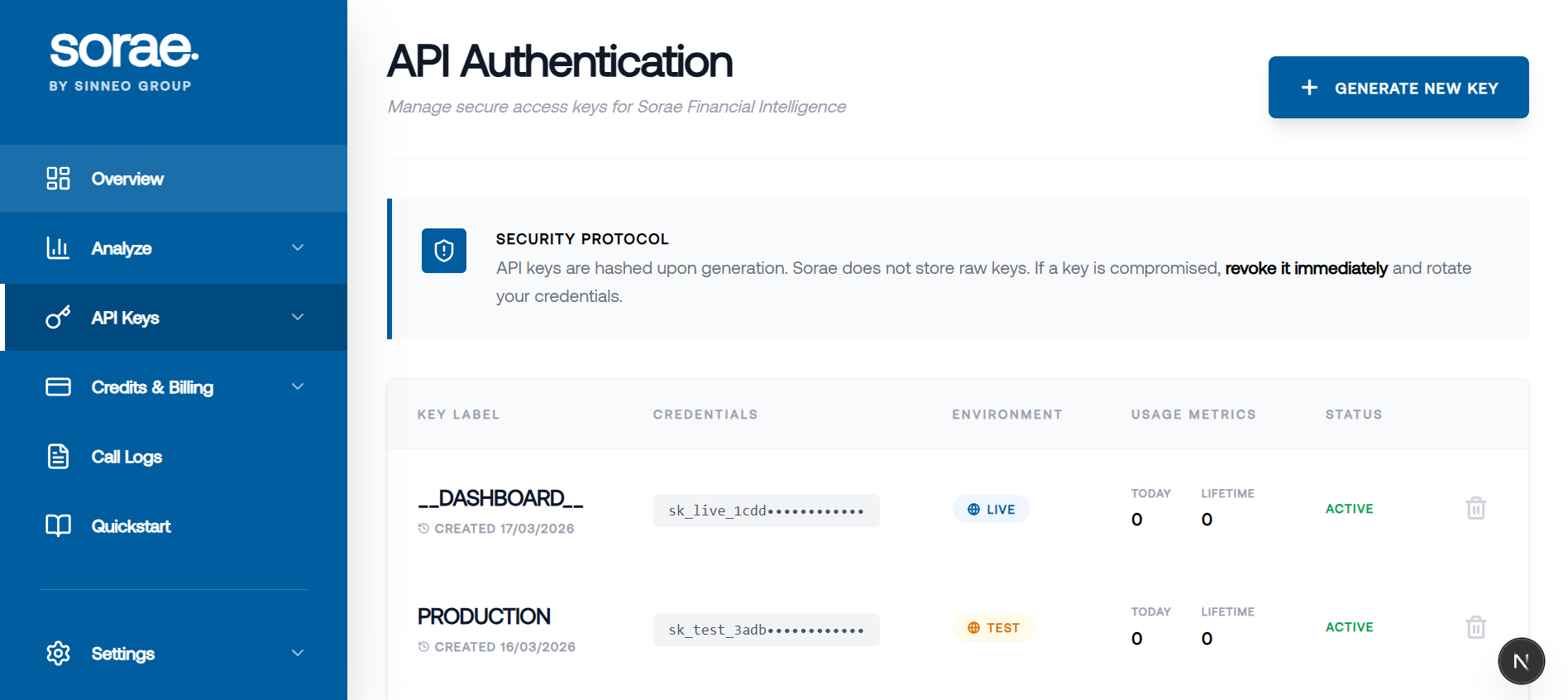Click the Call Logs document icon
Screen dimensions: 1568x700
click(x=58, y=457)
